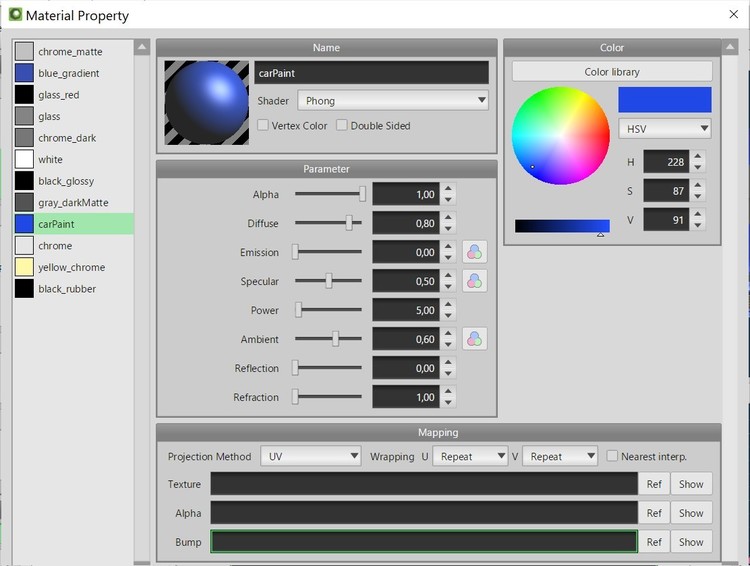
Task: Click the Bump path input field
Action: click(x=424, y=542)
